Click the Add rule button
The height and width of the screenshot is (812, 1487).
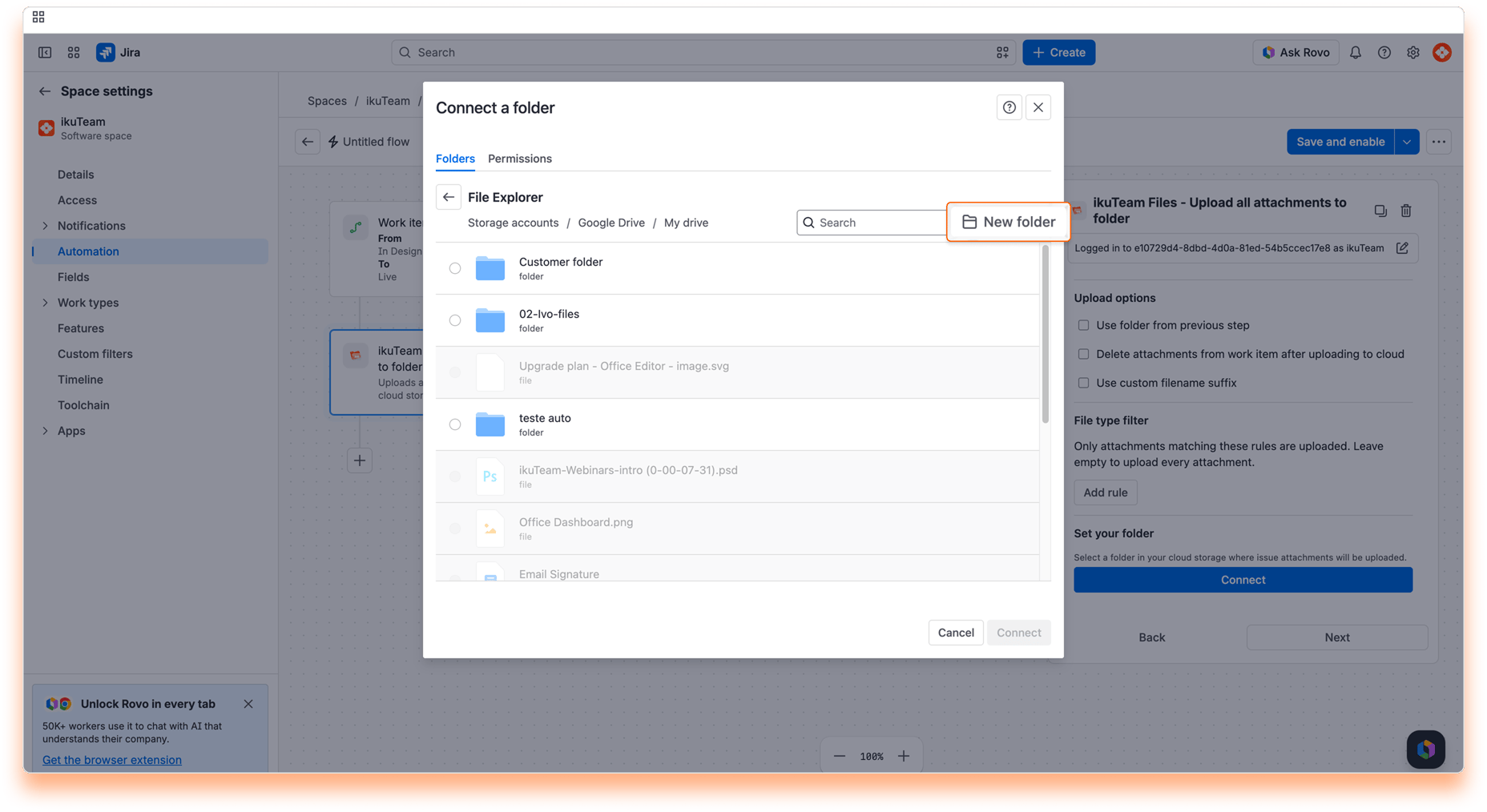coord(1106,492)
